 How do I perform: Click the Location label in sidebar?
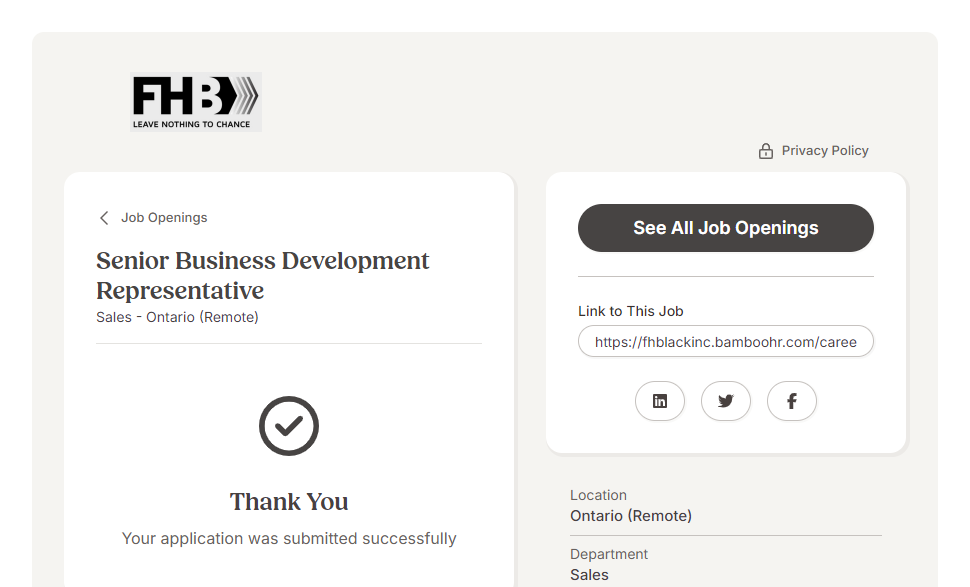click(598, 495)
